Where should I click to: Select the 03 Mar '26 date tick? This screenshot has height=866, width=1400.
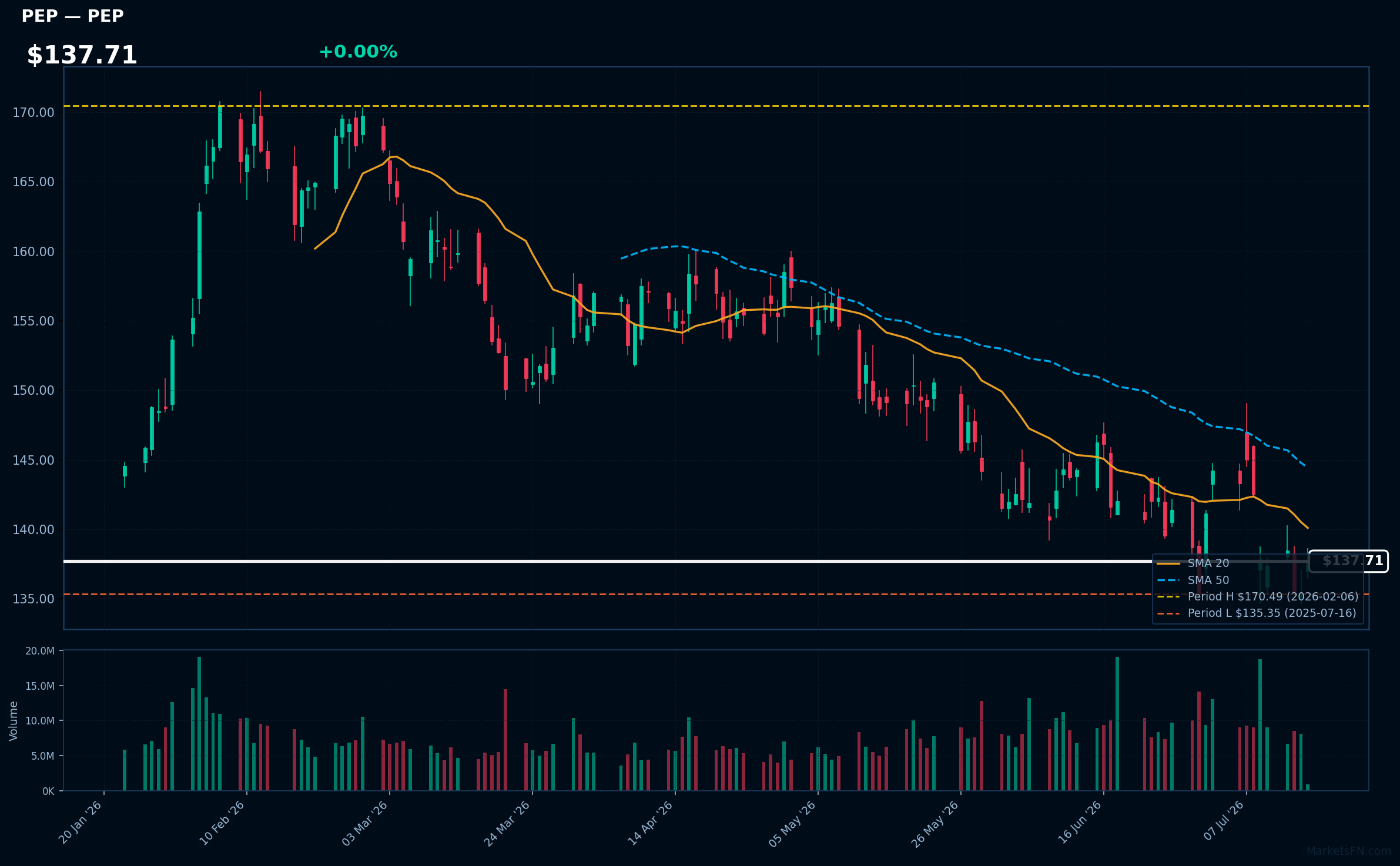pyautogui.click(x=365, y=823)
